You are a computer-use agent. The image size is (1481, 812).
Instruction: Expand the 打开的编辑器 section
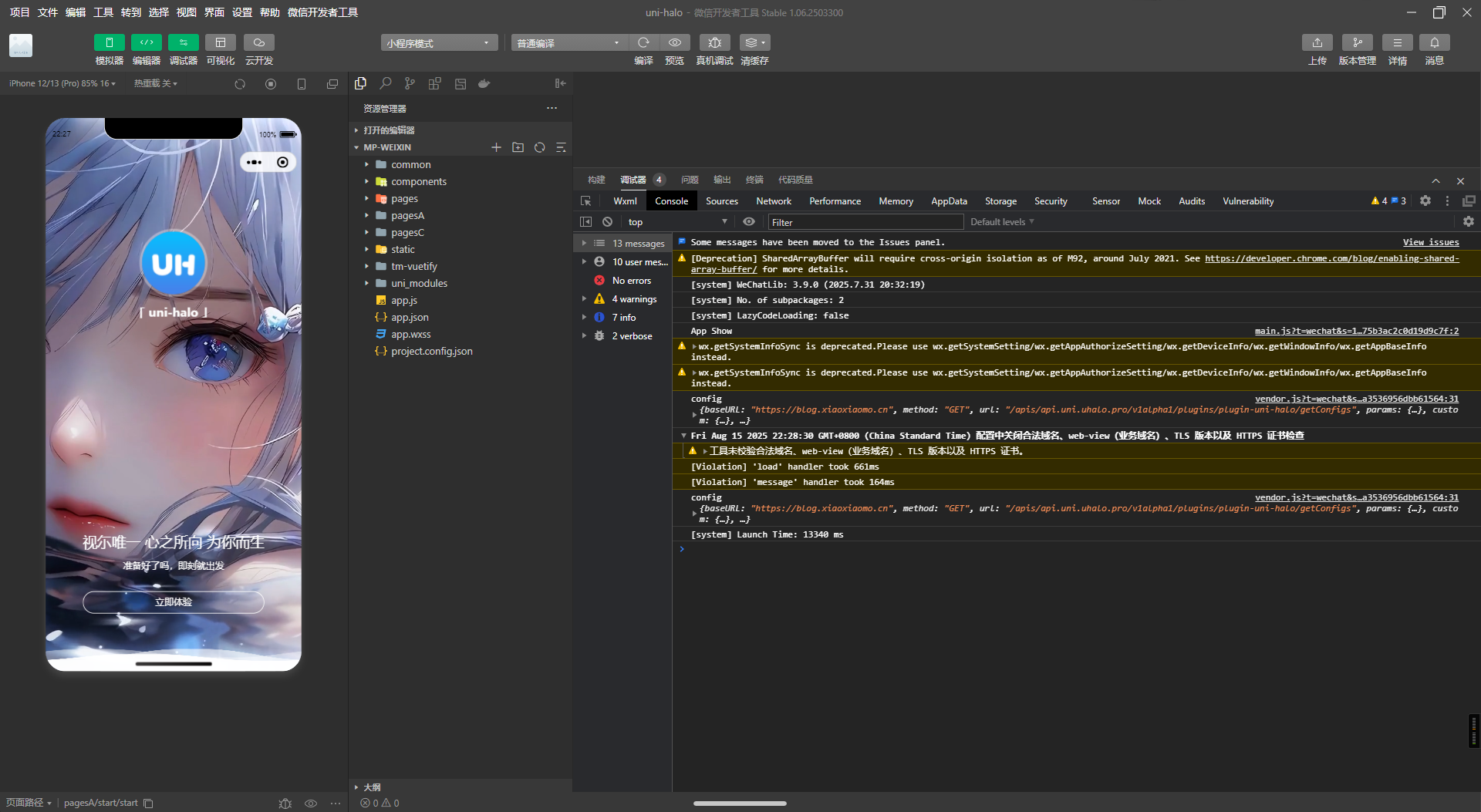pos(461,130)
